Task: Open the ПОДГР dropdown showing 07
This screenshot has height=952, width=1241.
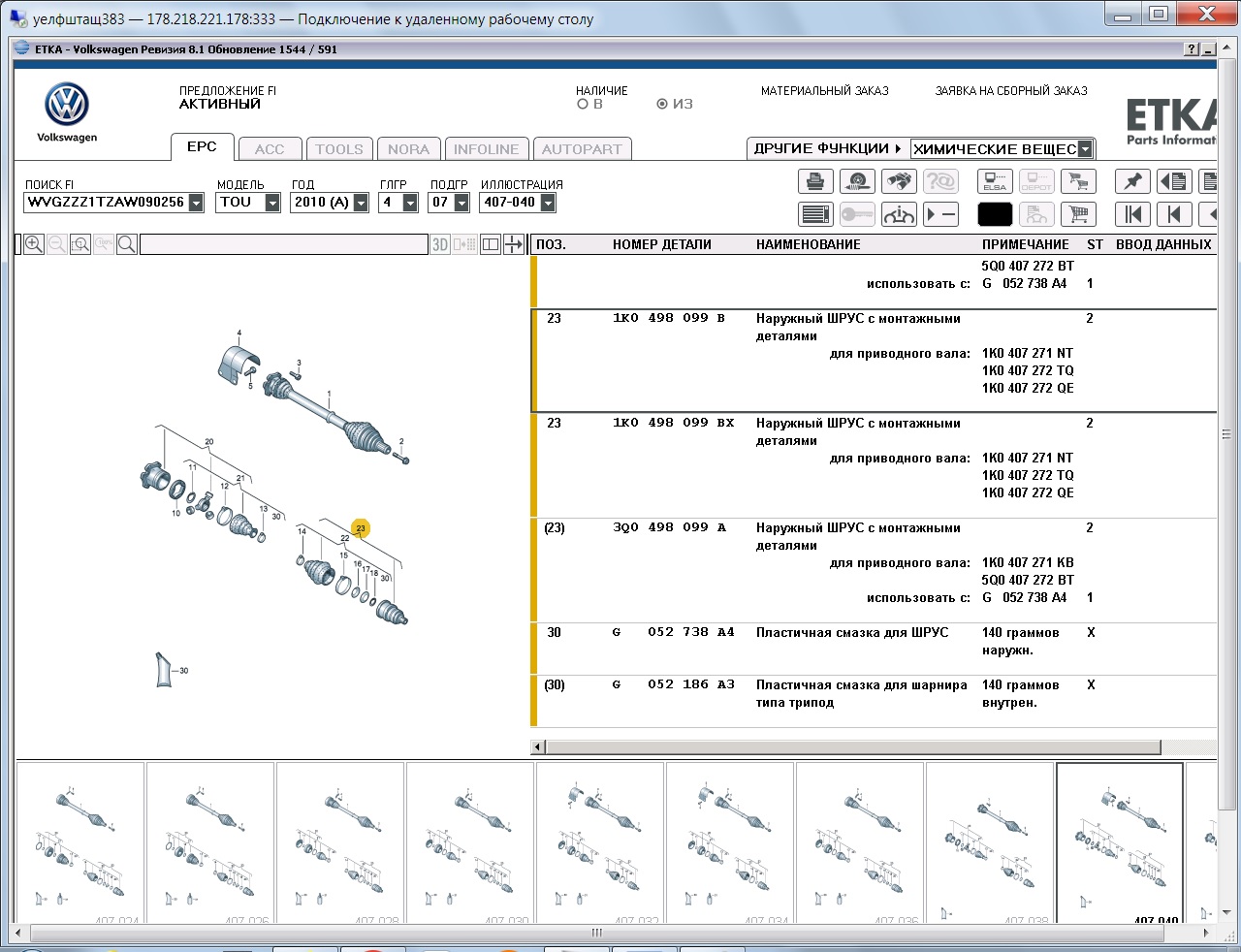Action: click(461, 203)
